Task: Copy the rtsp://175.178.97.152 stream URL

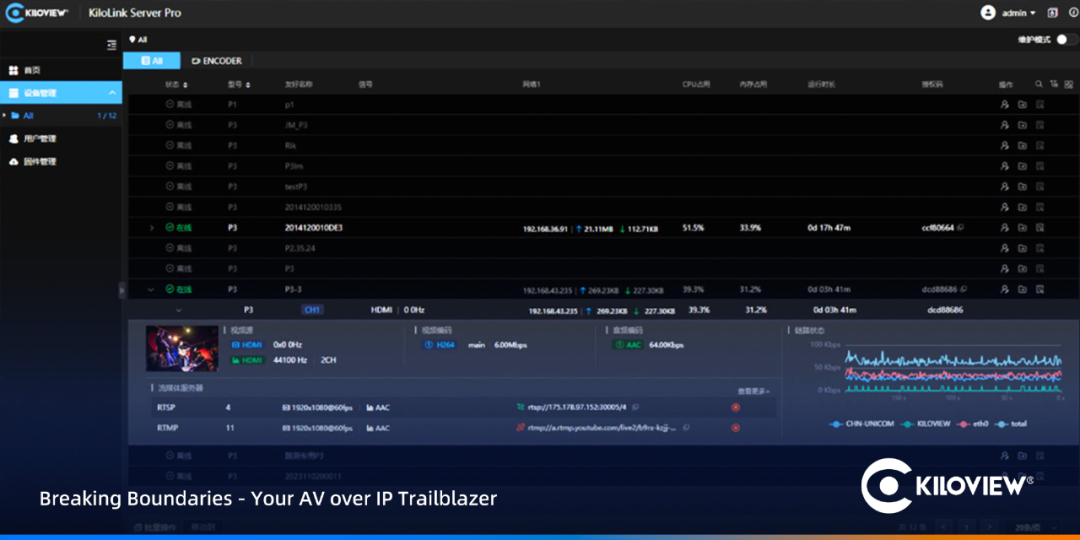Action: pos(635,407)
